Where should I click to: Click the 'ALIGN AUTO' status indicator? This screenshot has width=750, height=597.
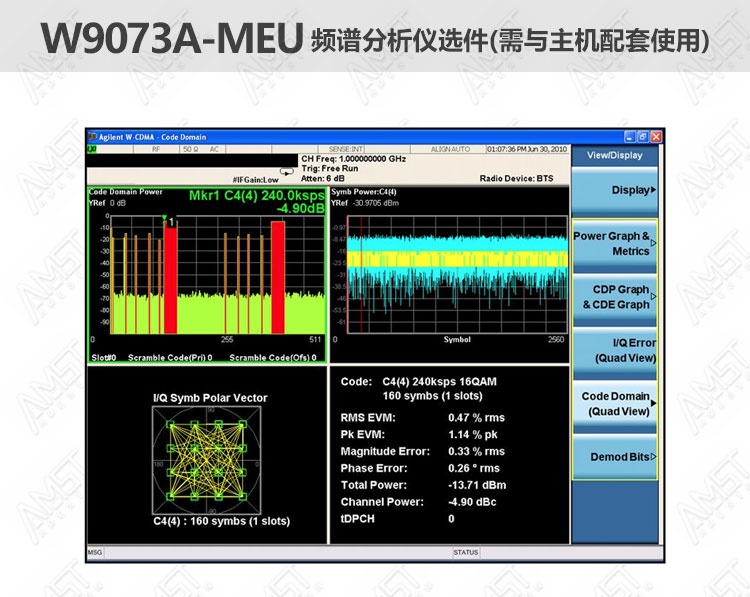point(450,149)
